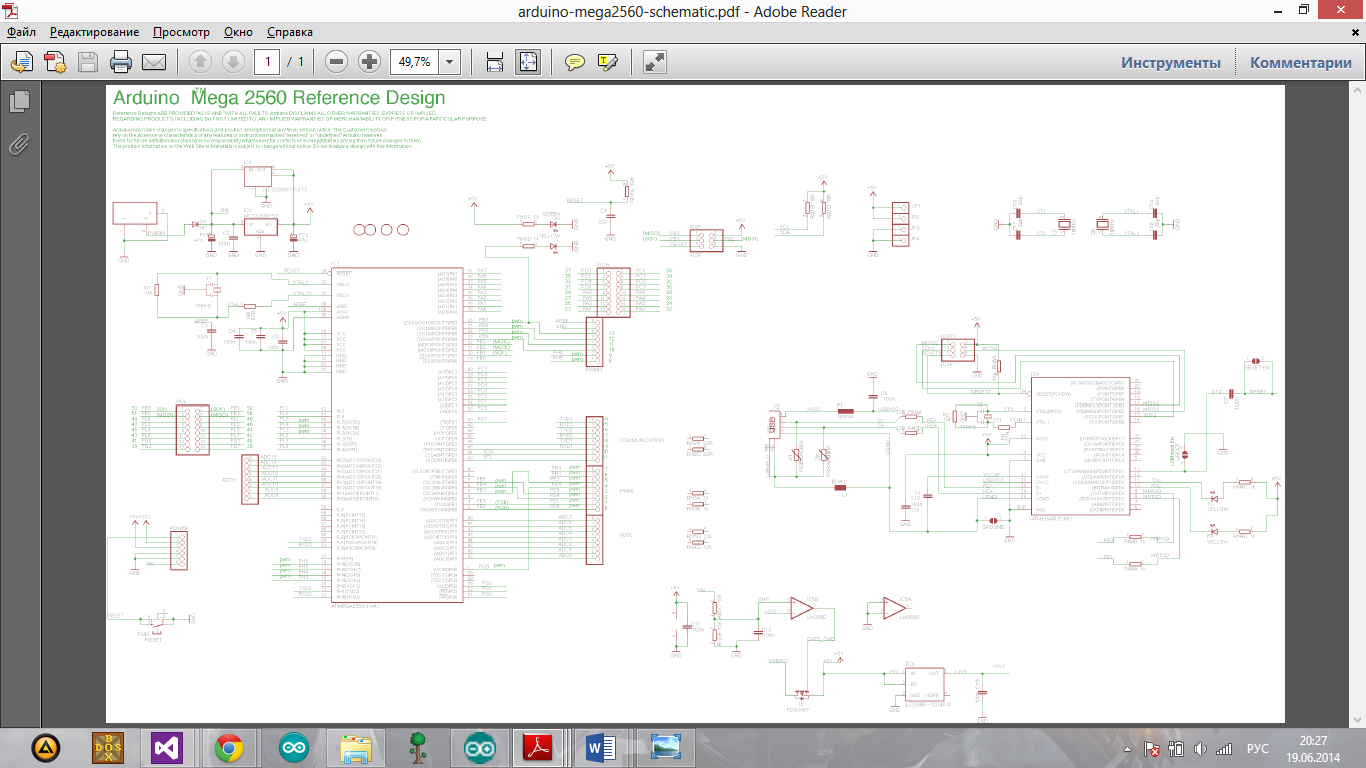Go to next page using down arrow
1366x768 pixels.
point(233,62)
